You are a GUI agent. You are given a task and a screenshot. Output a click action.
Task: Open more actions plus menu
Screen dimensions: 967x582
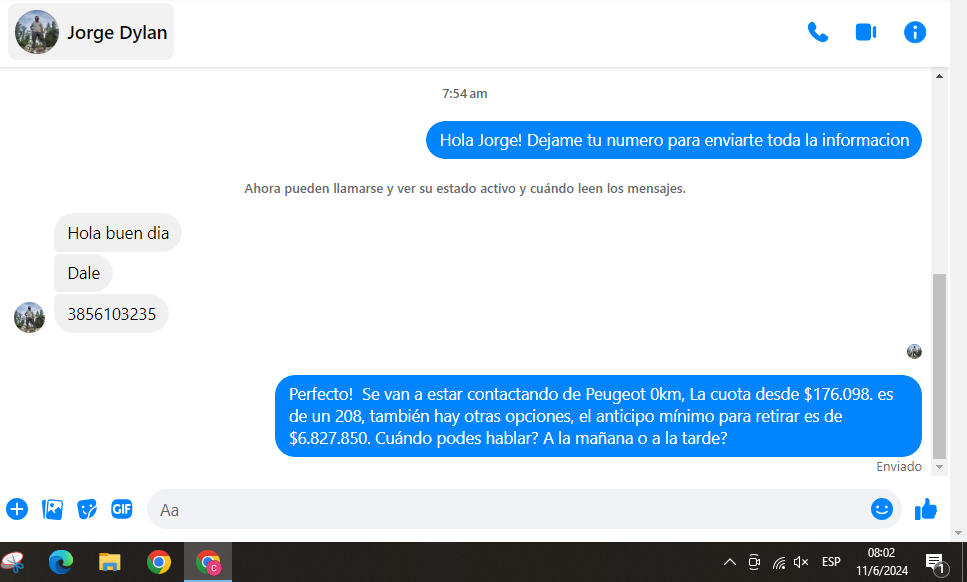point(17,509)
